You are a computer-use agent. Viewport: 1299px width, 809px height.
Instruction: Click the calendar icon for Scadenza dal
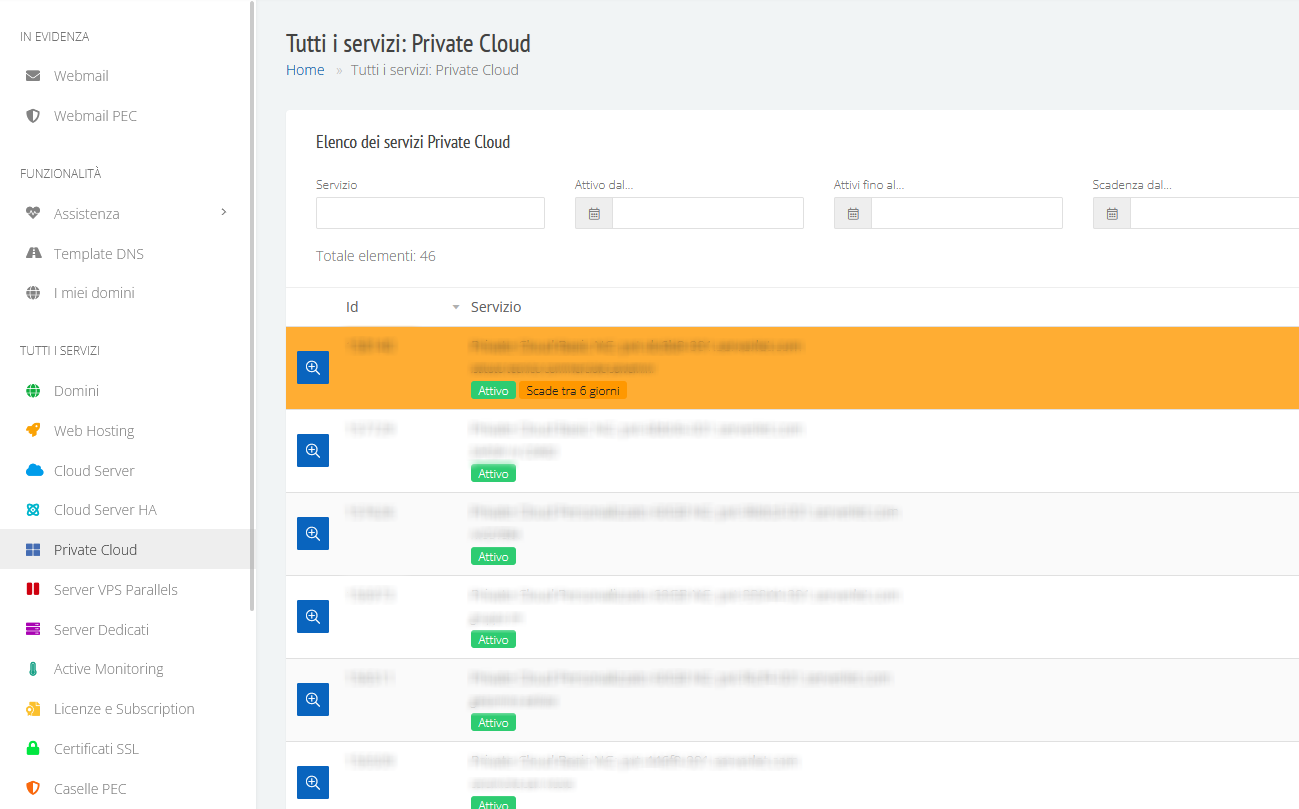tap(1112, 213)
